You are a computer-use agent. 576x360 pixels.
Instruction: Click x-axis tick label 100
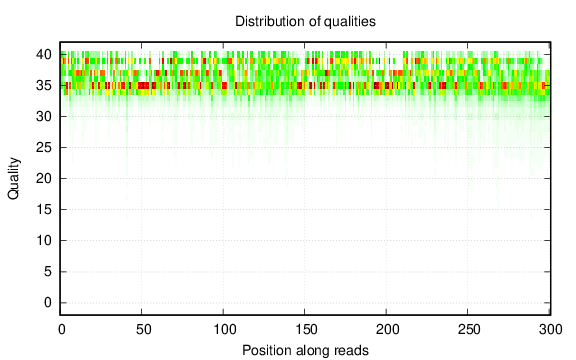225,330
